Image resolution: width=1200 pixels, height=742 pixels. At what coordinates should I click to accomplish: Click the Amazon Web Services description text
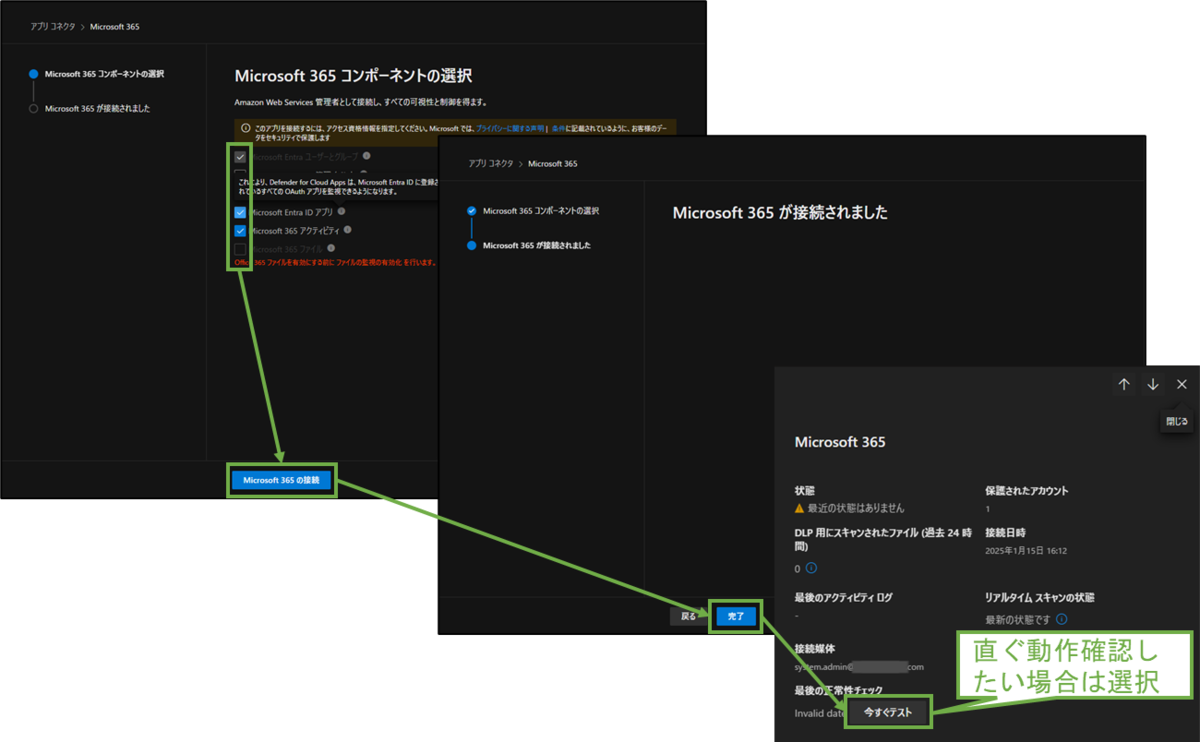point(360,103)
